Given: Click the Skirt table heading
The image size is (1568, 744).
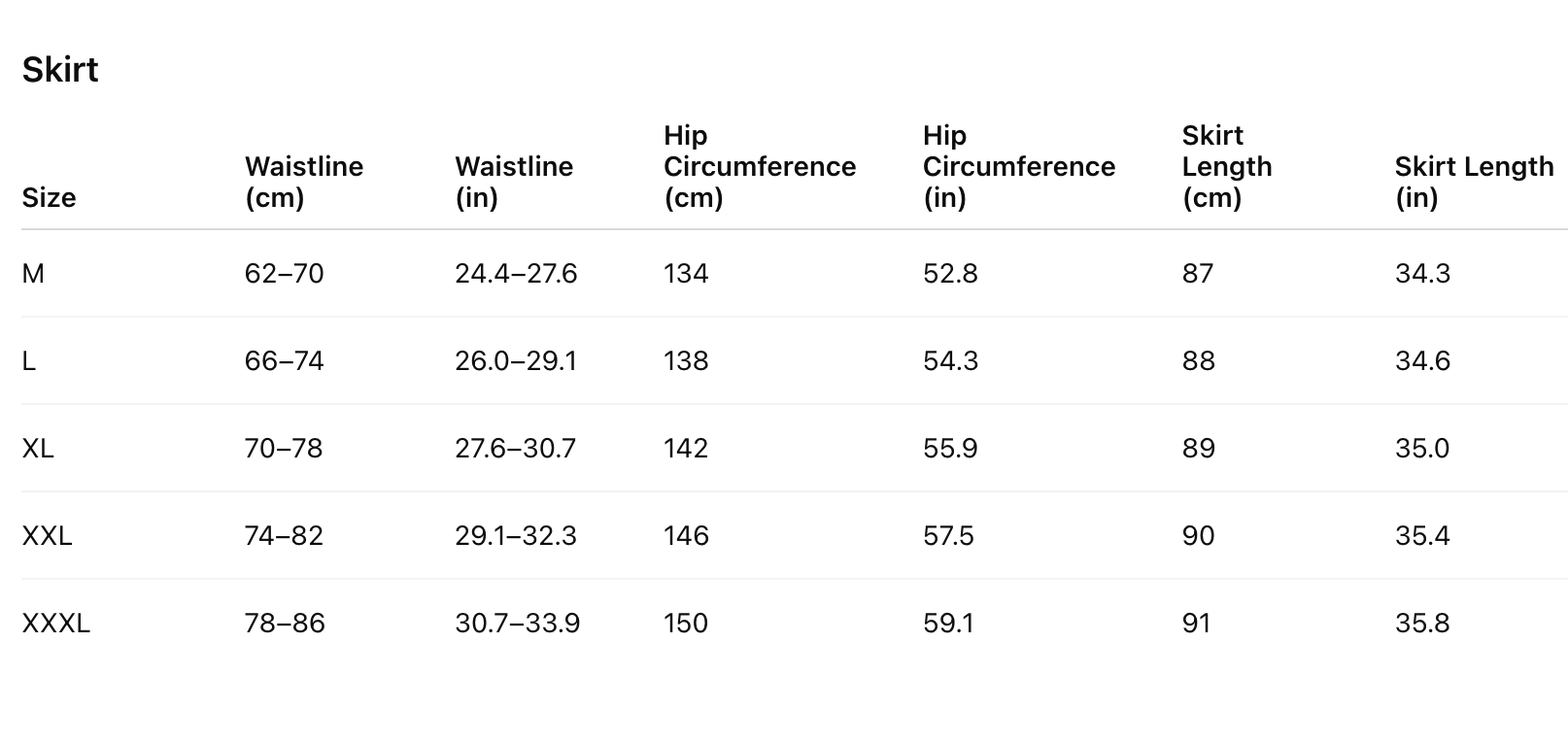Looking at the screenshot, I should pyautogui.click(x=60, y=70).
